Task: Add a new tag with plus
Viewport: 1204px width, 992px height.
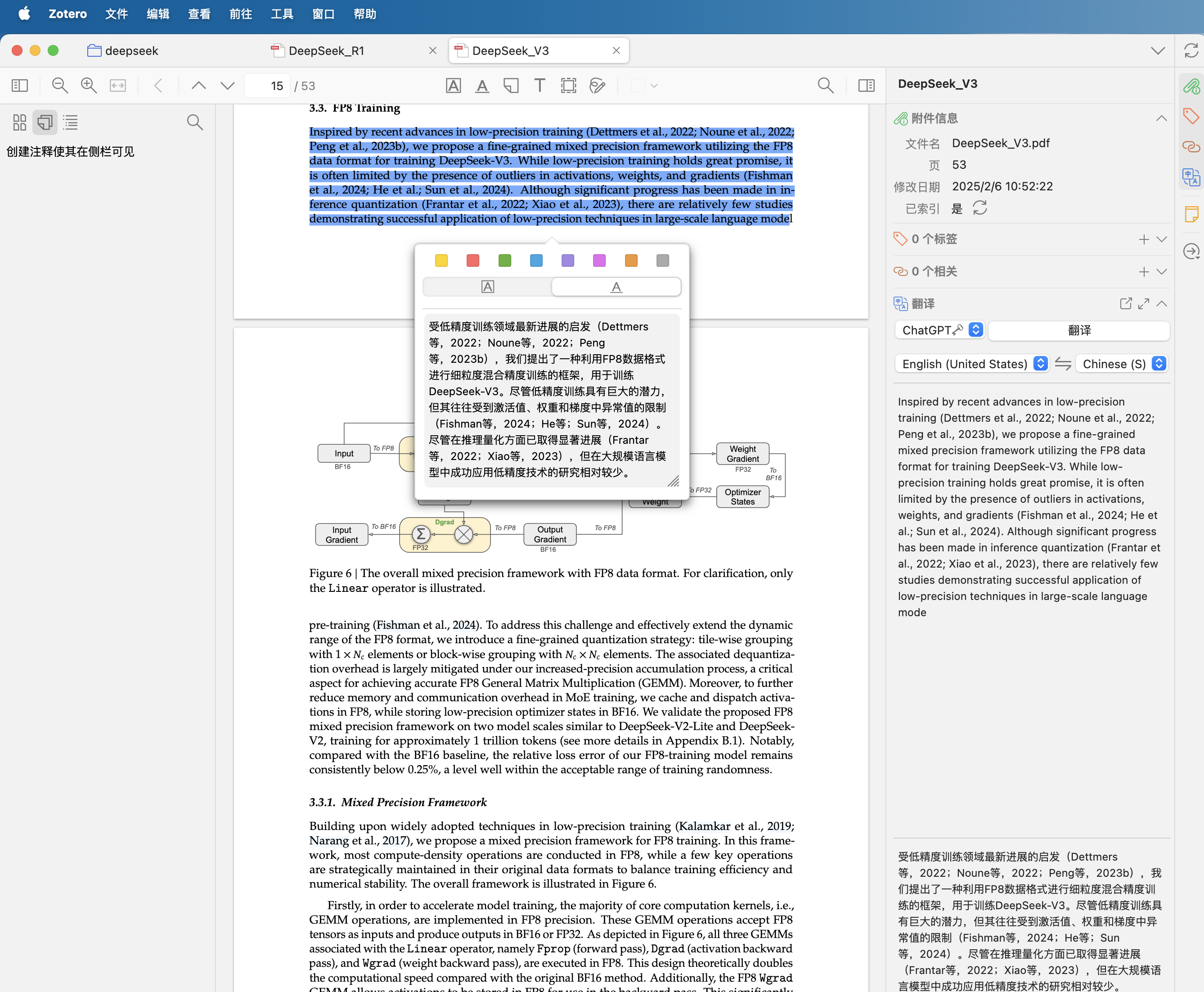Action: 1143,239
